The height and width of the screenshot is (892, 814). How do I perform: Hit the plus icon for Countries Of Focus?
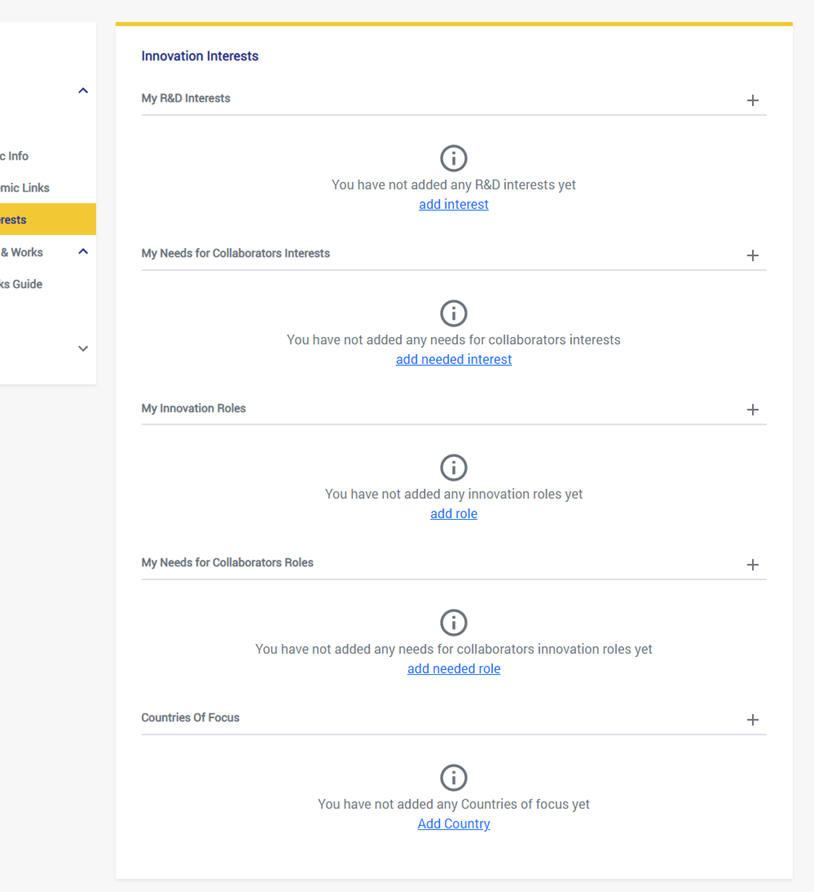[752, 720]
